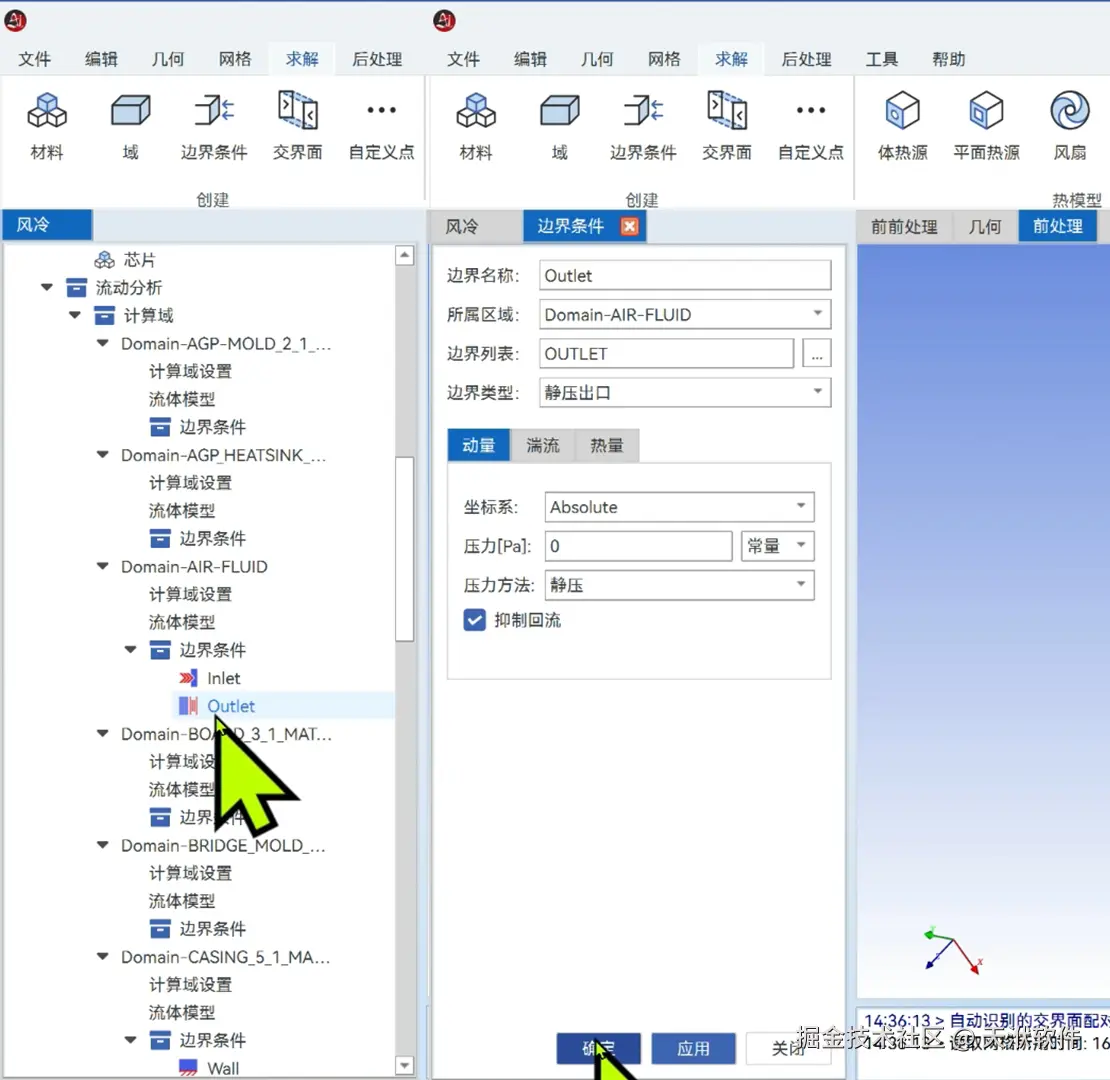The image size is (1110, 1080).
Task: Click 边界条件 folder icon under Domain-AGP_HEATSINK
Action: pos(160,539)
